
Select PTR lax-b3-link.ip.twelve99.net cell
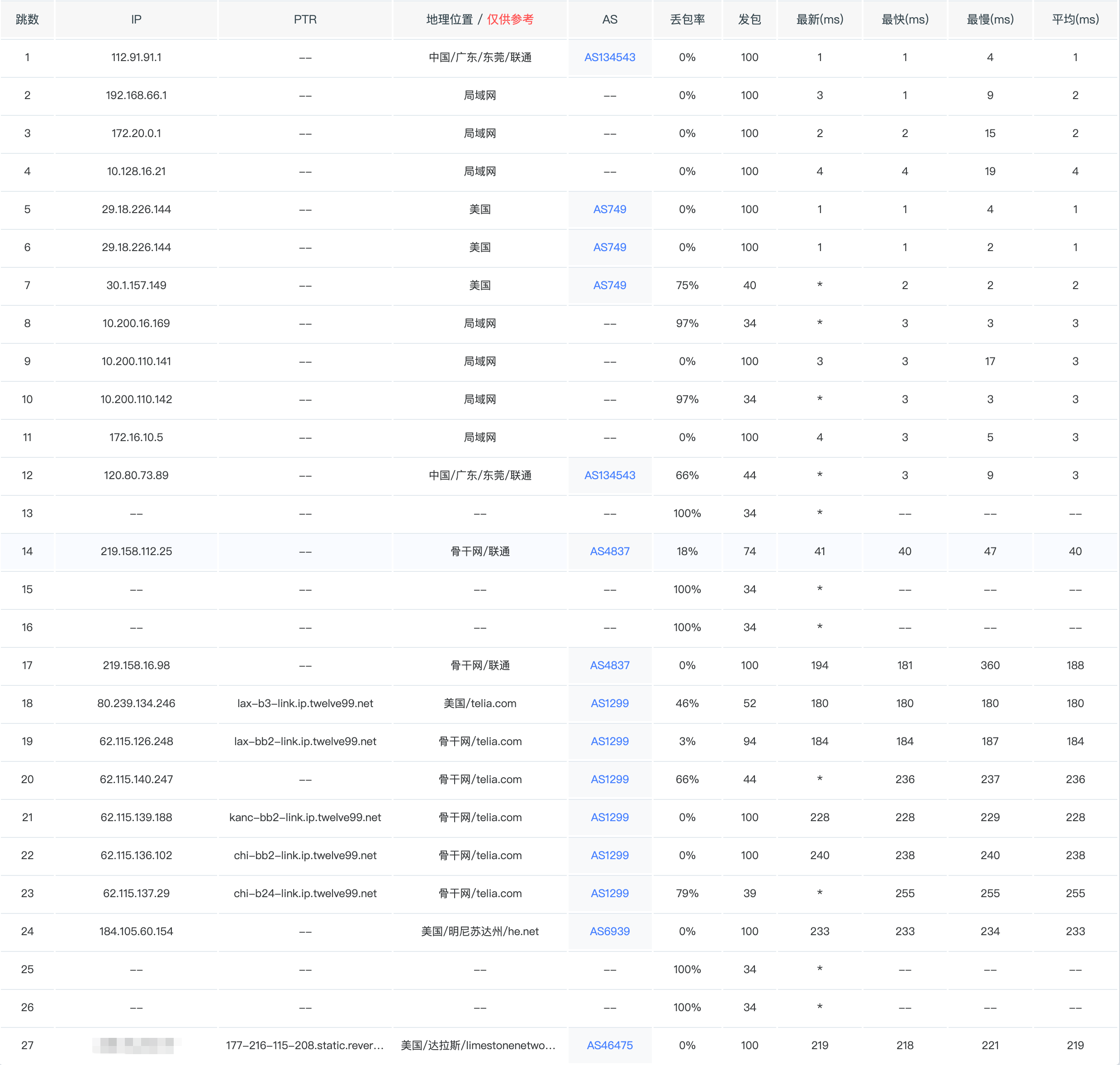305,704
